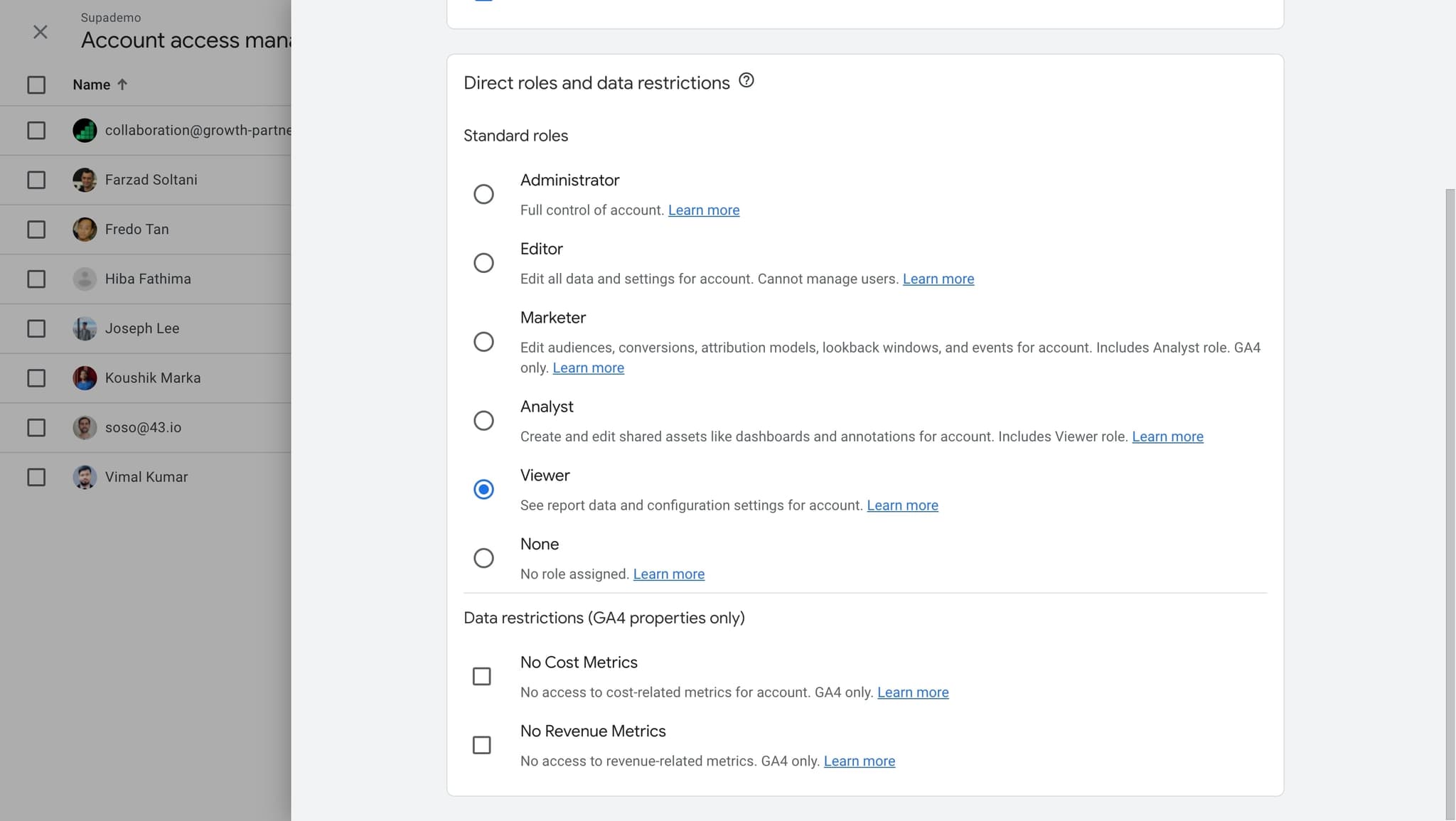The image size is (1456, 821).
Task: Click Koushik Marka's avatar
Action: (x=85, y=378)
